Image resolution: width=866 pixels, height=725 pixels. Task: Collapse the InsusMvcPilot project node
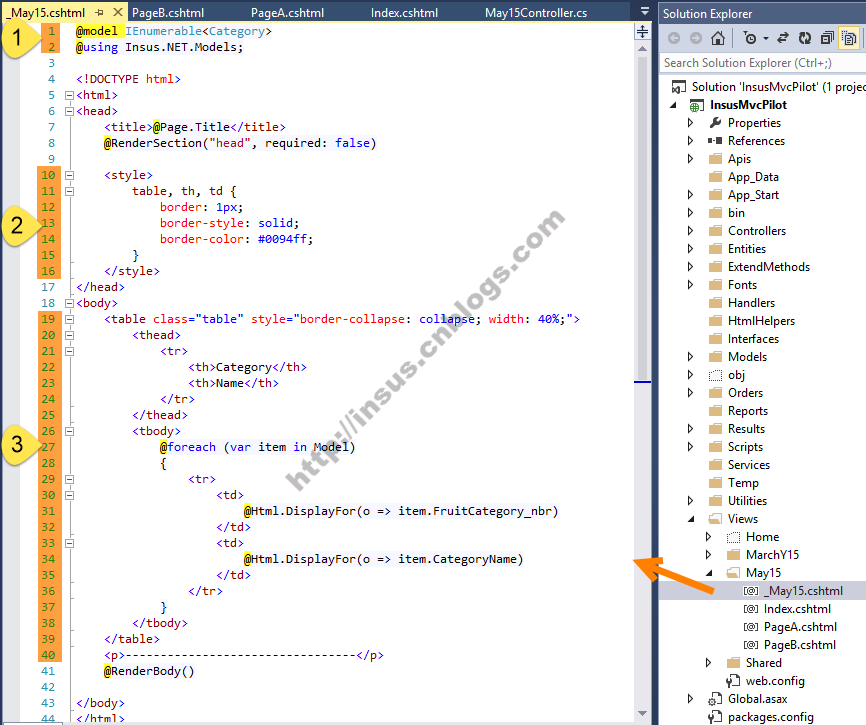click(673, 105)
